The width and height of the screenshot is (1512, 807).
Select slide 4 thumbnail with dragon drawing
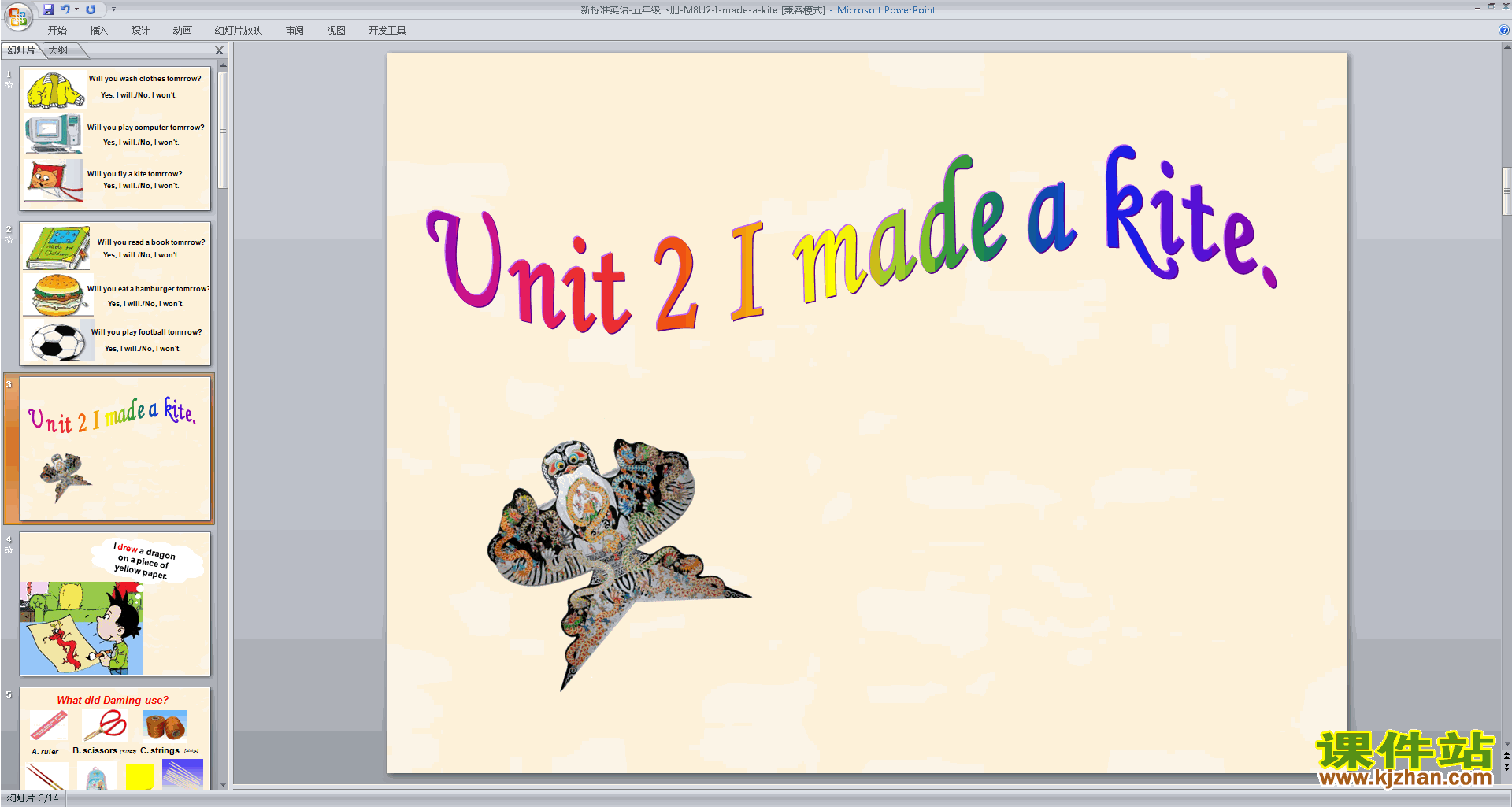tap(115, 604)
